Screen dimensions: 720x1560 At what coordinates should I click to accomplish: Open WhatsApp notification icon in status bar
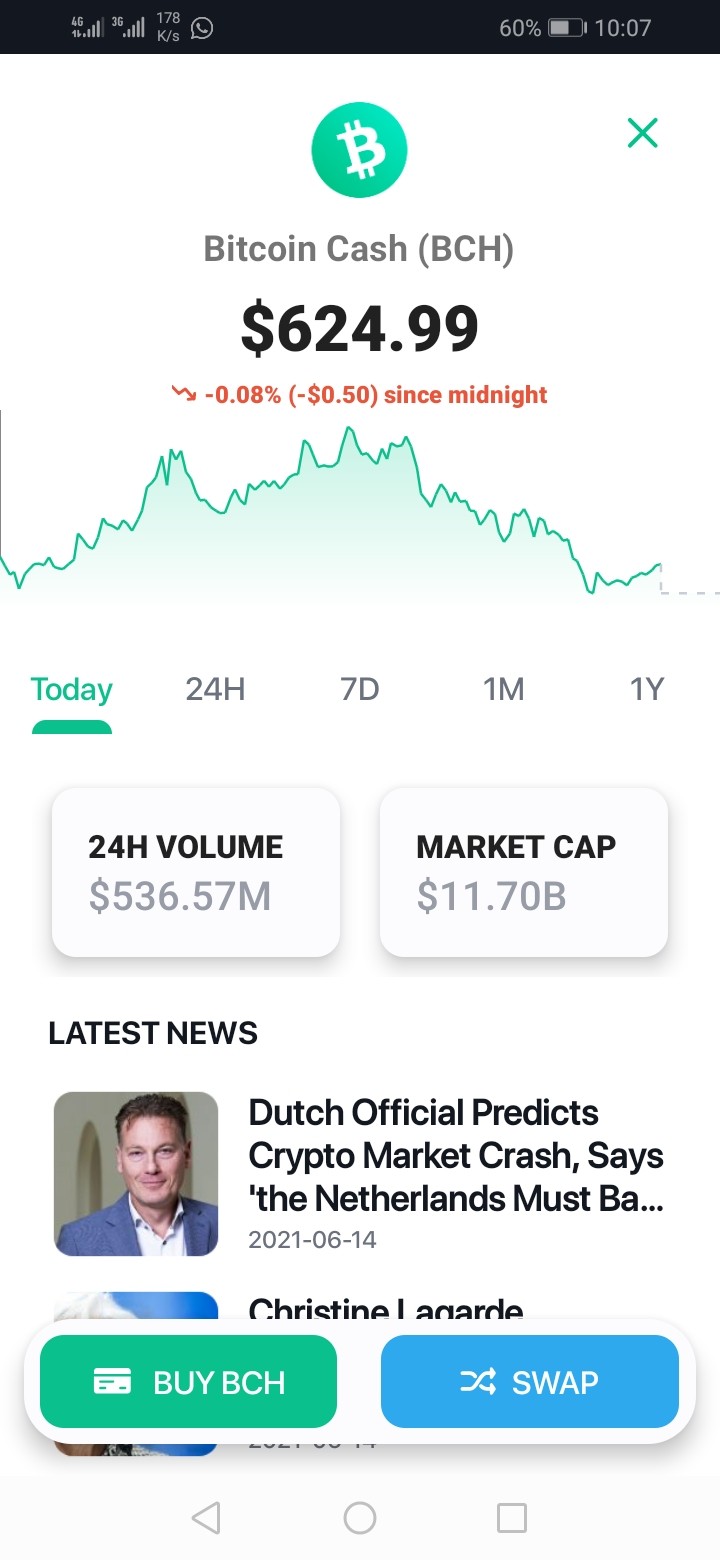coord(202,28)
